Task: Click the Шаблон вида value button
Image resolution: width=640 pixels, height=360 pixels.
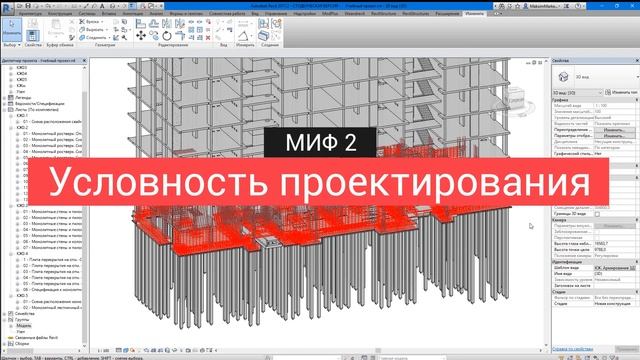Action: (615, 268)
